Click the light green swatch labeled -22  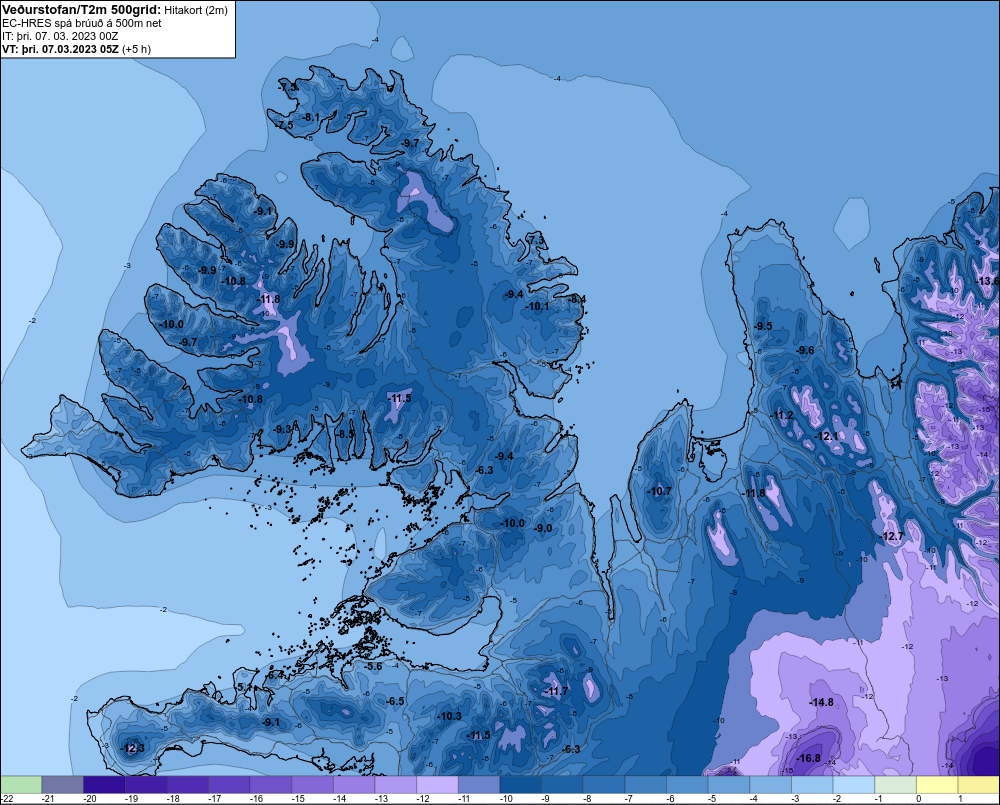pyautogui.click(x=21, y=785)
